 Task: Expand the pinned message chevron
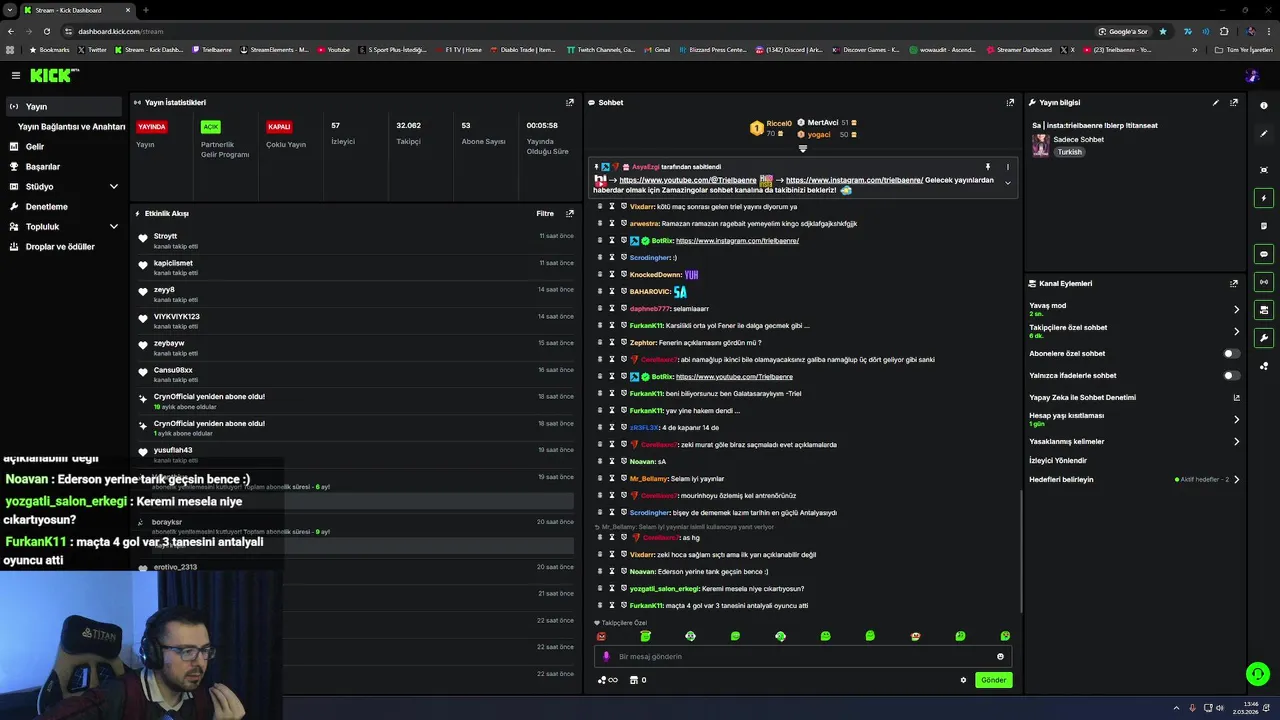(1007, 183)
